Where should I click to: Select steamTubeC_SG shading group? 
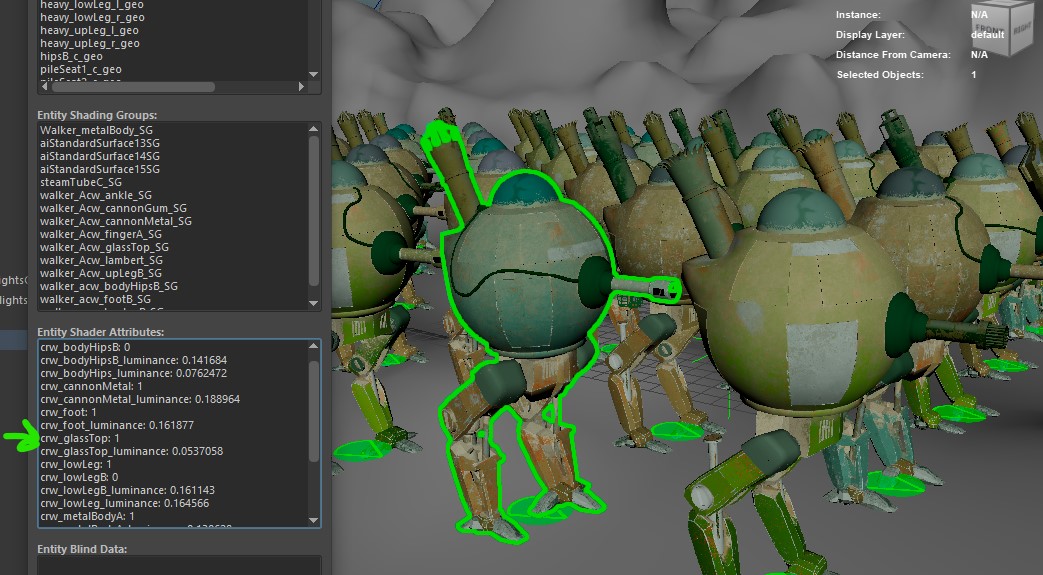tap(80, 182)
